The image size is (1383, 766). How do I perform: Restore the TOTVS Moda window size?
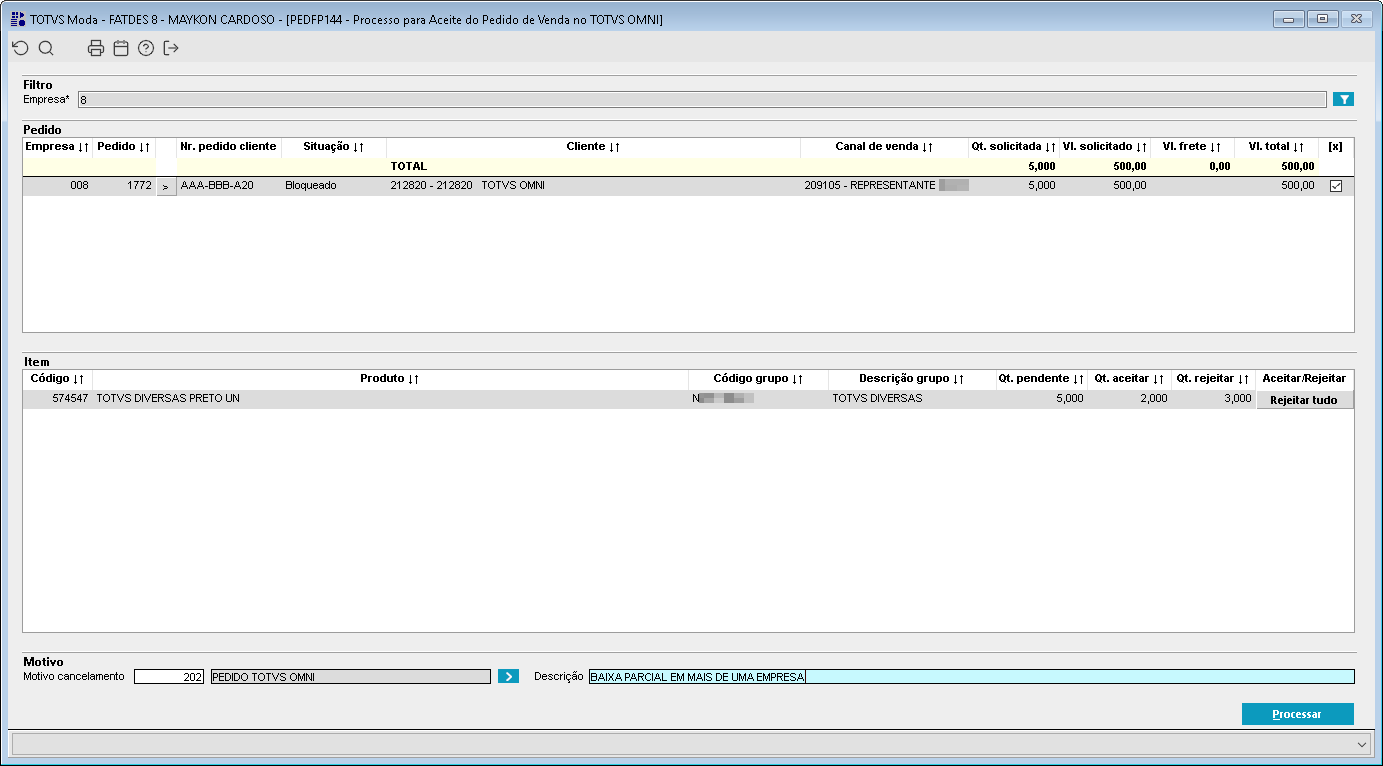click(x=1321, y=19)
